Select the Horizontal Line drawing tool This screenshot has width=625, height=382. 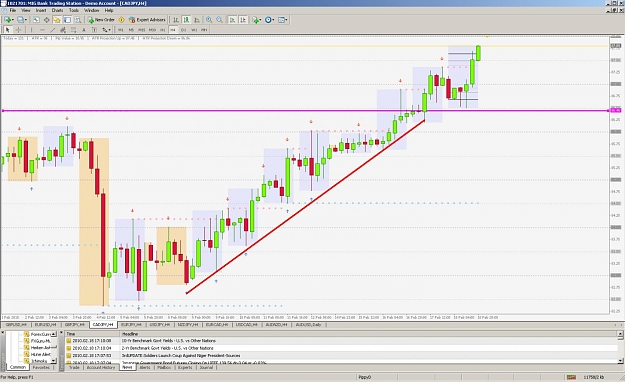pyautogui.click(x=42, y=30)
